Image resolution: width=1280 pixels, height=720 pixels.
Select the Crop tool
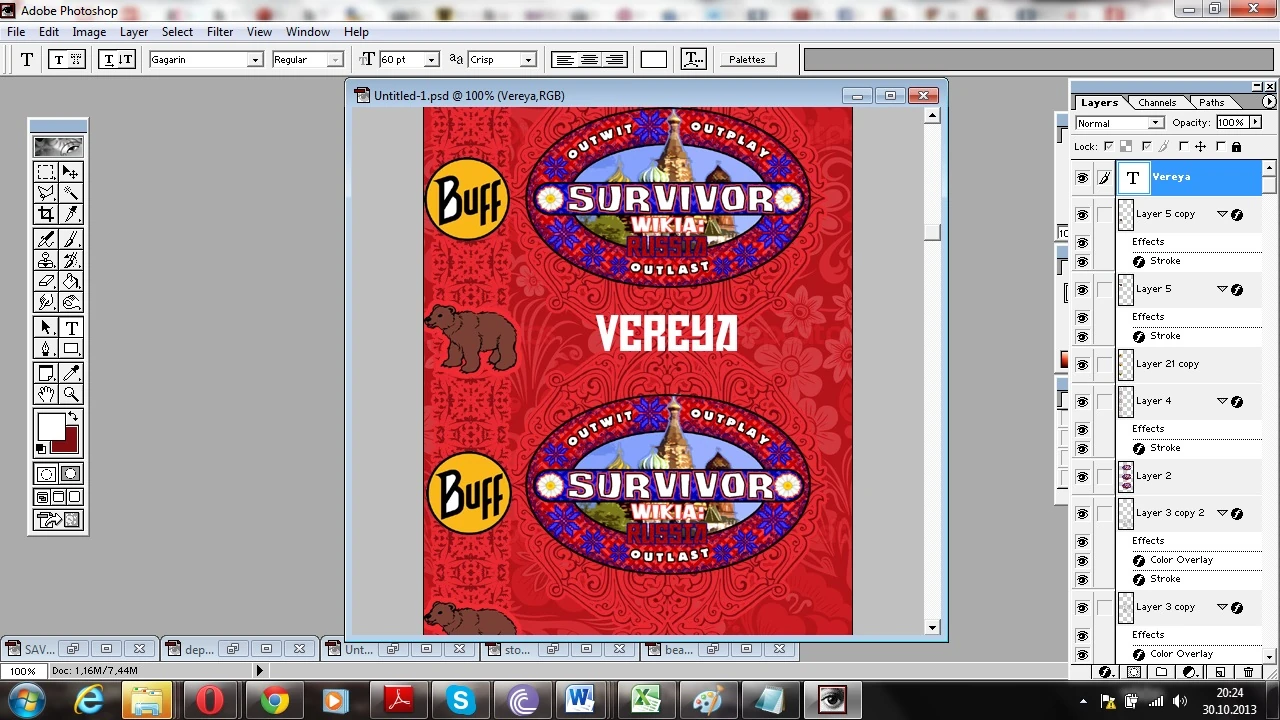tap(46, 214)
